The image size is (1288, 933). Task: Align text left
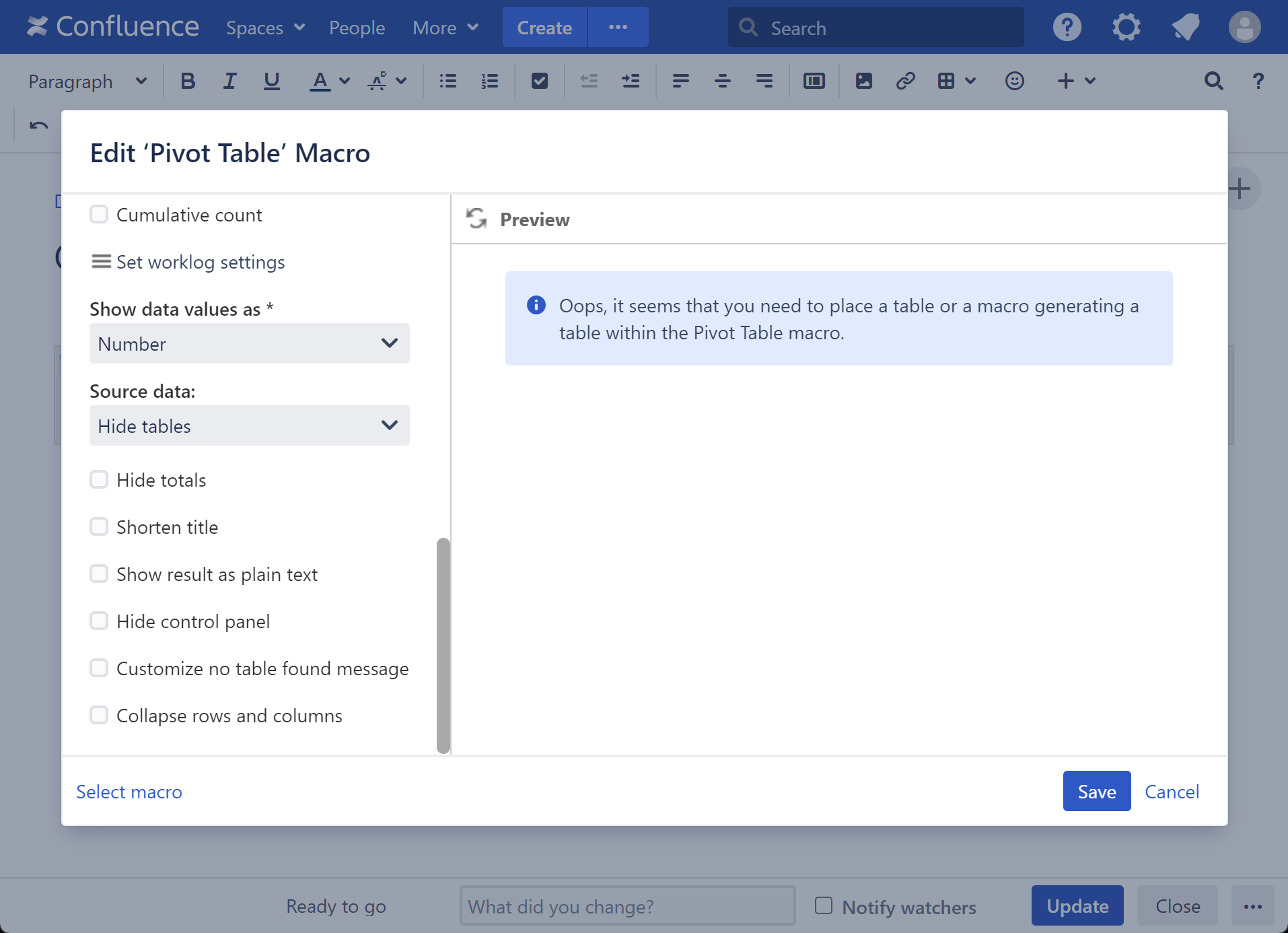pyautogui.click(x=681, y=81)
